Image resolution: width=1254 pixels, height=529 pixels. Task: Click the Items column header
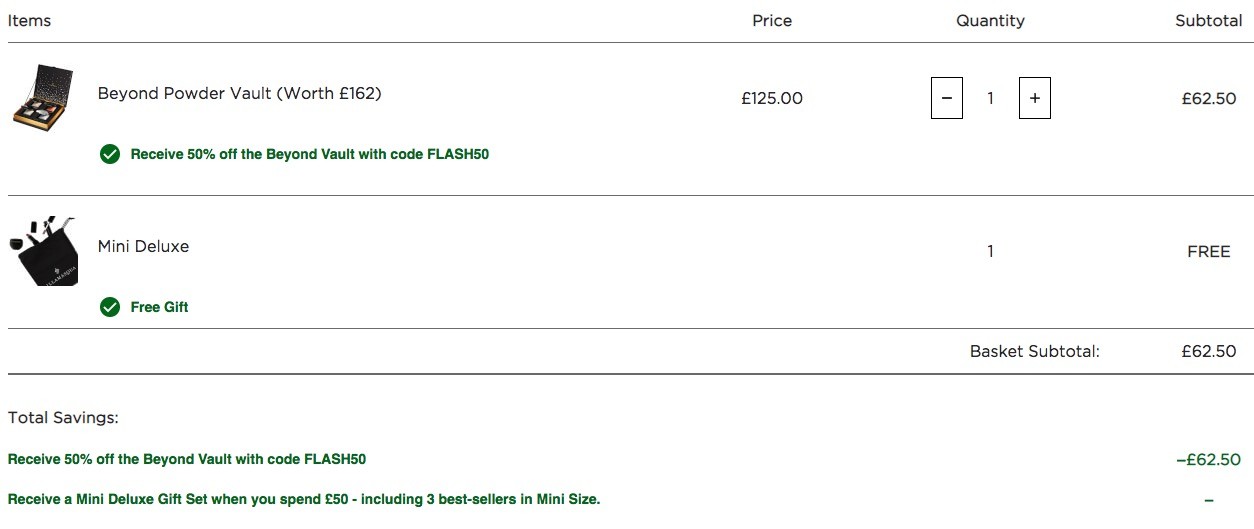29,20
